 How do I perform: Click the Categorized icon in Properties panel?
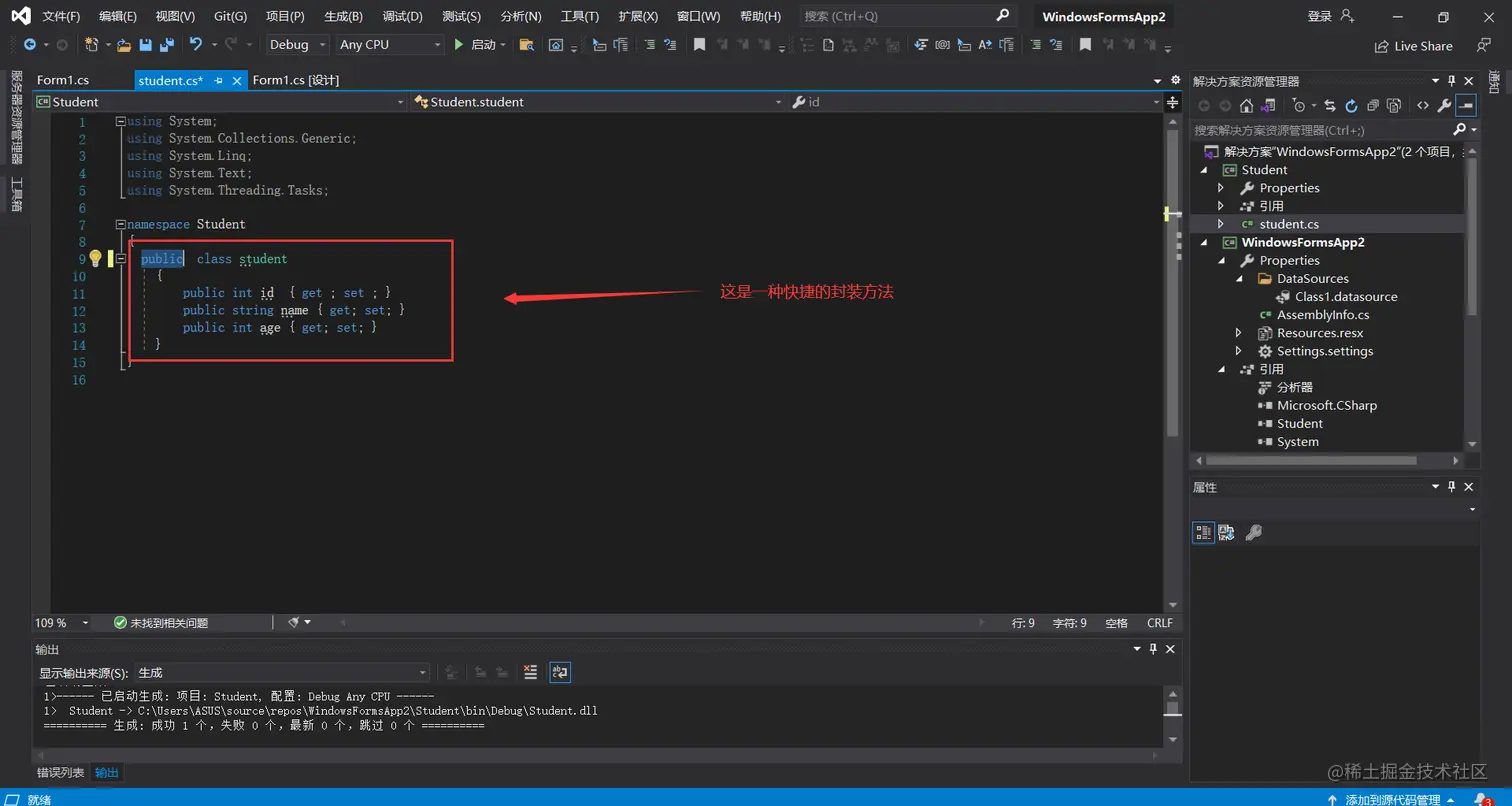point(1203,533)
